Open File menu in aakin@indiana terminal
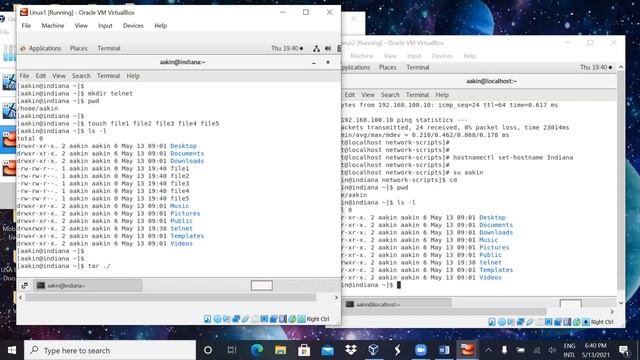This screenshot has width=640, height=360. click(24, 76)
